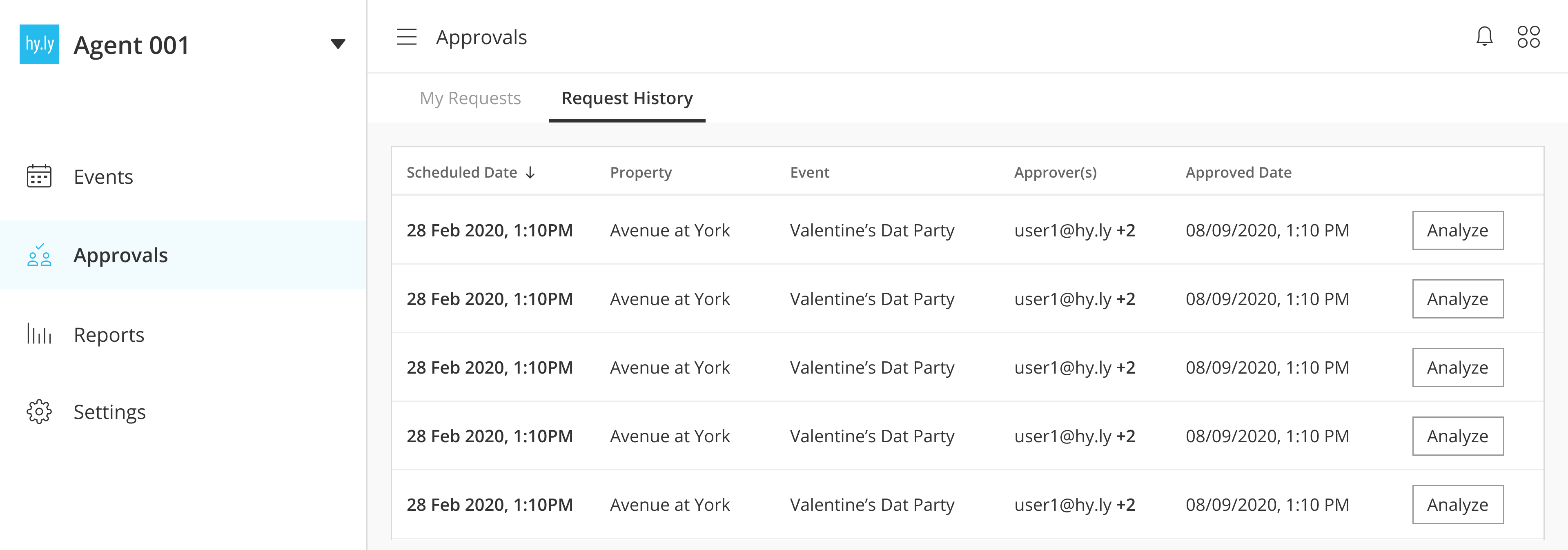Click the Approvals people icon
This screenshot has height=550, width=1568.
[x=39, y=255]
